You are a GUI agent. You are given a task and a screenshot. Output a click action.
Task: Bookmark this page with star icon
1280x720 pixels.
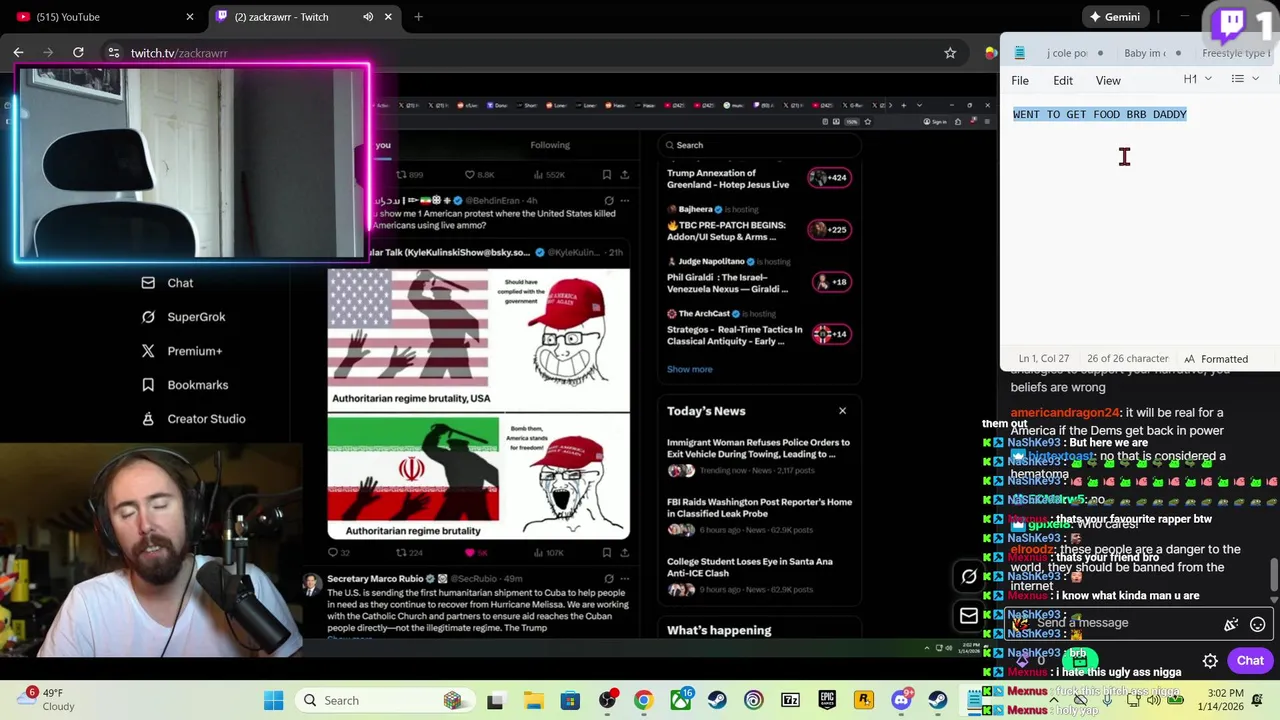pos(950,53)
